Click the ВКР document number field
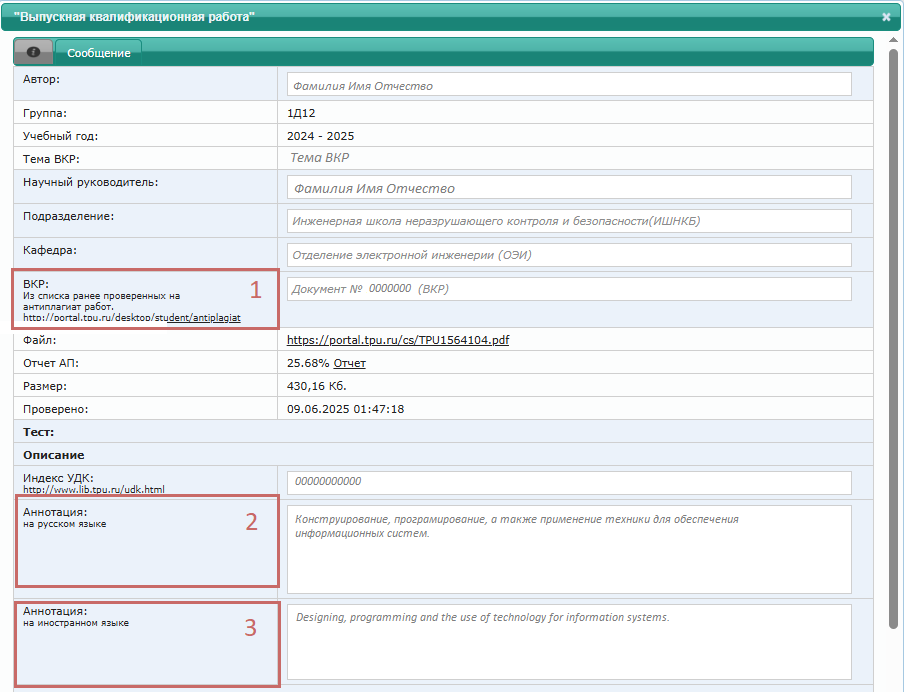The image size is (909, 692). coord(569,289)
